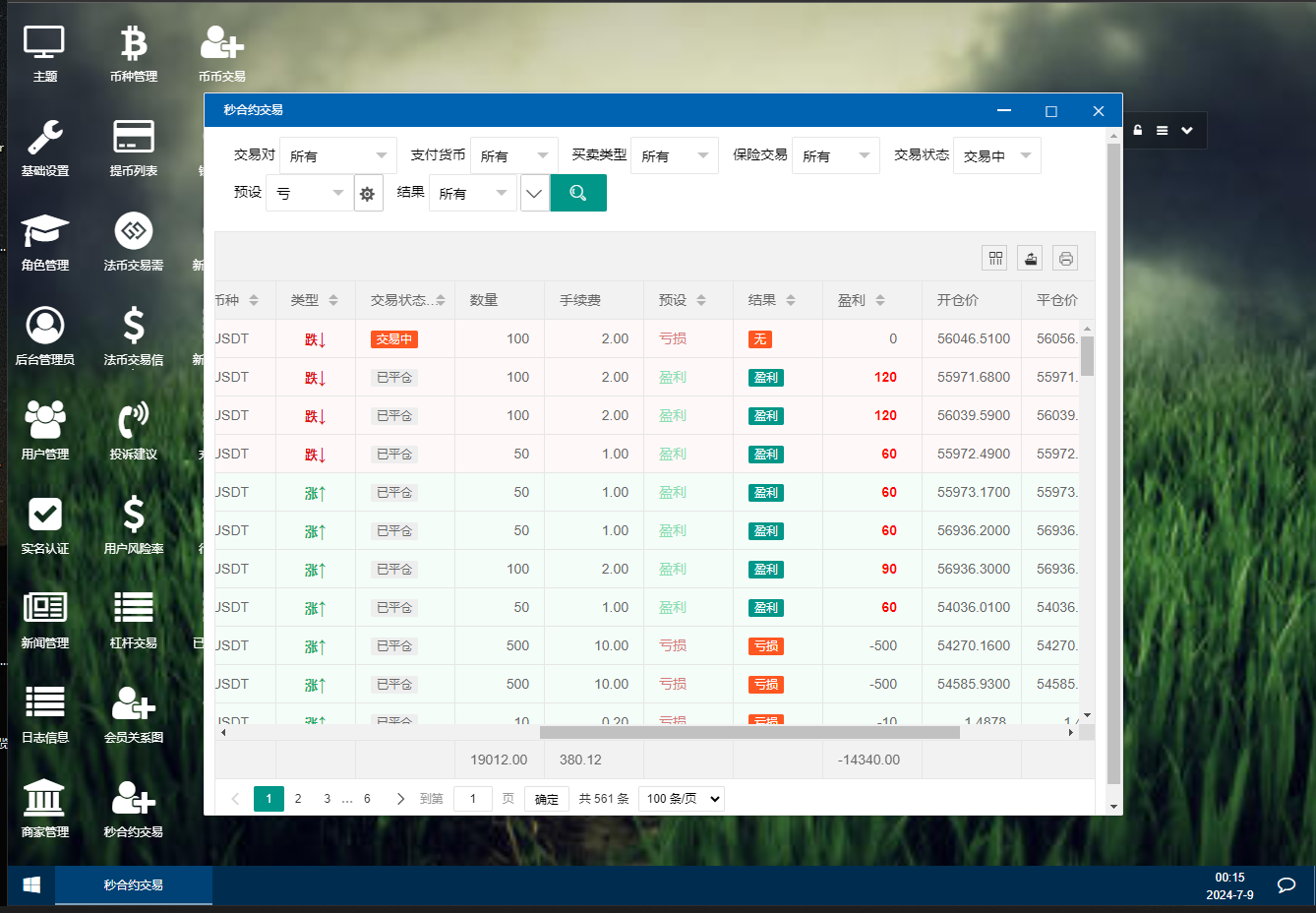Click the 确定 page jump button
The image size is (1316, 913).
(546, 799)
